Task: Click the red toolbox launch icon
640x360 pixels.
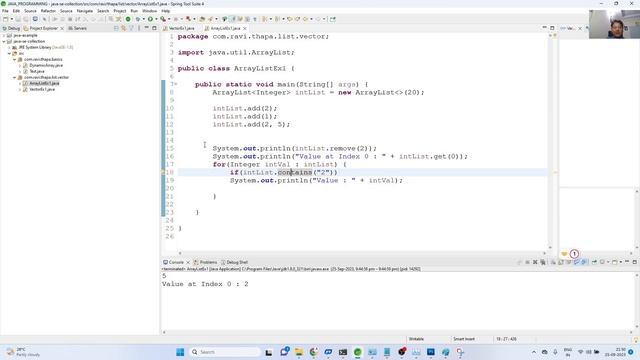Action: tap(188, 19)
